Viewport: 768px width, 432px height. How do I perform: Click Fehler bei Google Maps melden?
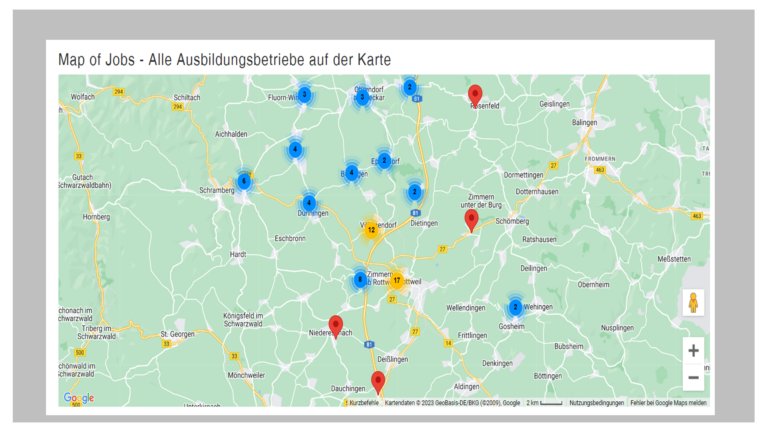pyautogui.click(x=669, y=403)
